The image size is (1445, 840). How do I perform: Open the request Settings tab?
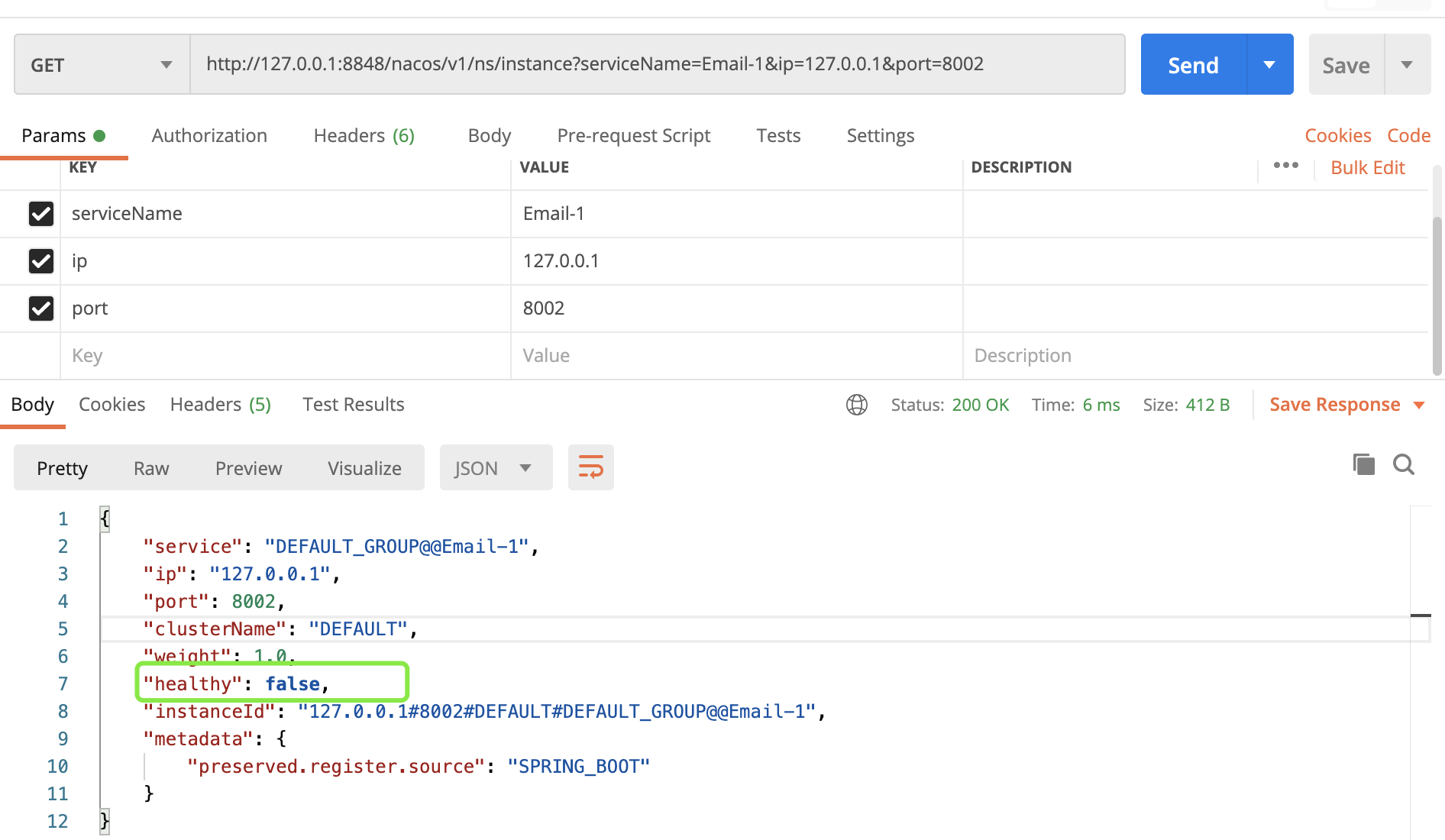coord(881,136)
